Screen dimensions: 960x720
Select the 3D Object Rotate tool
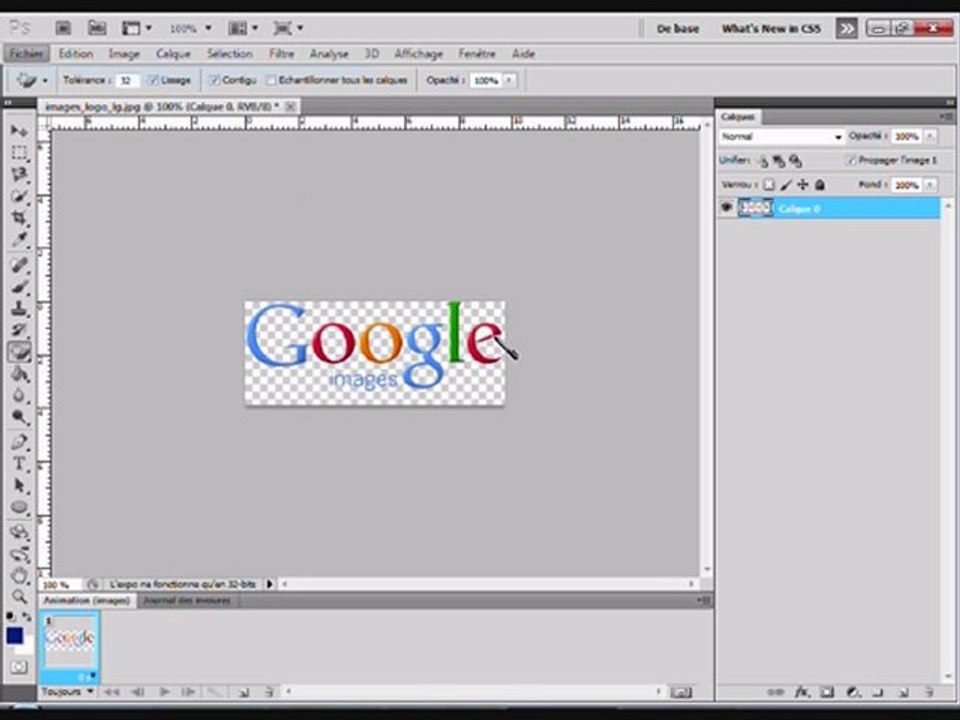pos(19,532)
